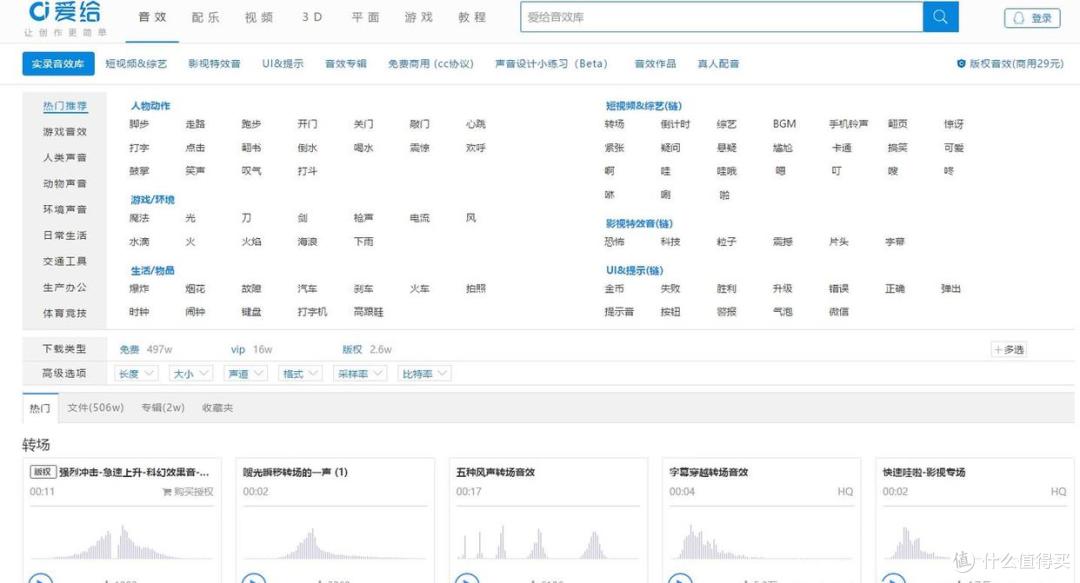Viewport: 1080px width, 583px height.
Task: Select 动物声音 category in sidebar
Action: pos(65,184)
